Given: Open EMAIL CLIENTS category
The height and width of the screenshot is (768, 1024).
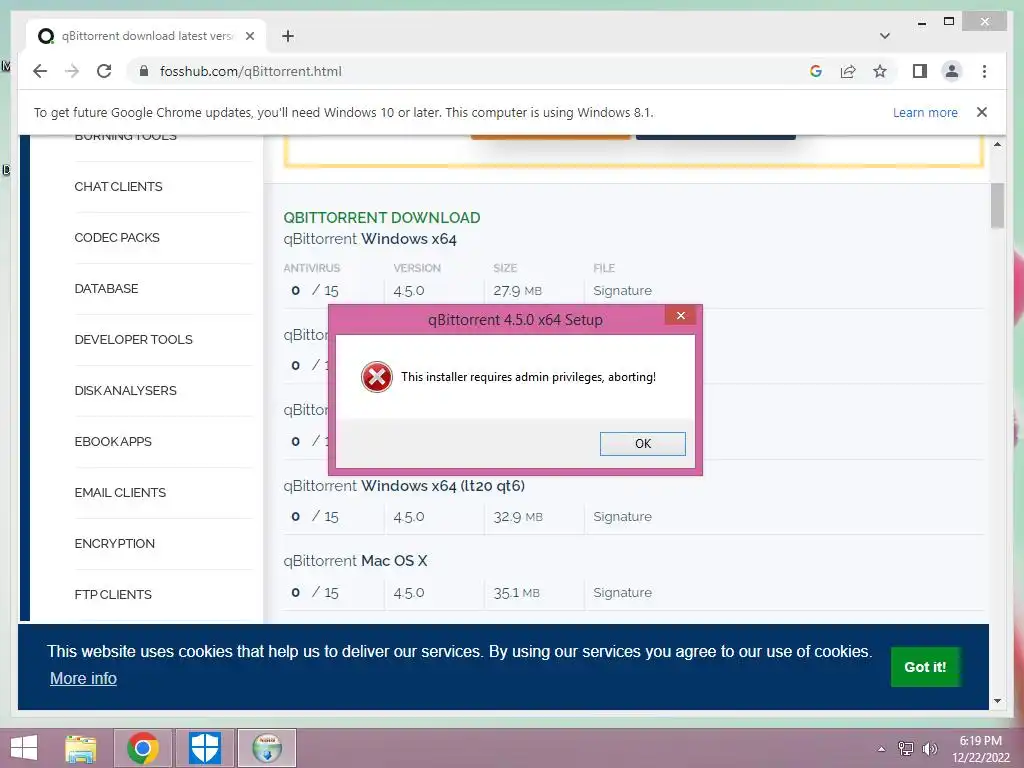Looking at the screenshot, I should pyautogui.click(x=120, y=492).
